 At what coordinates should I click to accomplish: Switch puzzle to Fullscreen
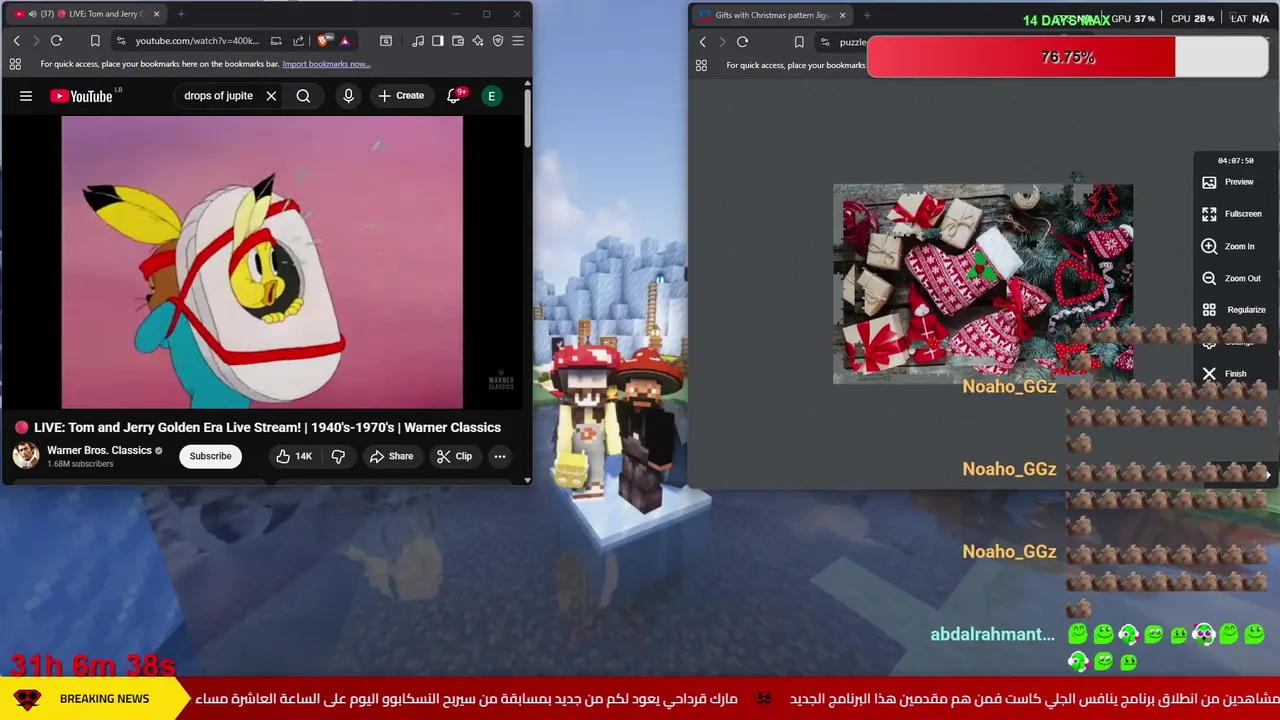(x=1232, y=214)
